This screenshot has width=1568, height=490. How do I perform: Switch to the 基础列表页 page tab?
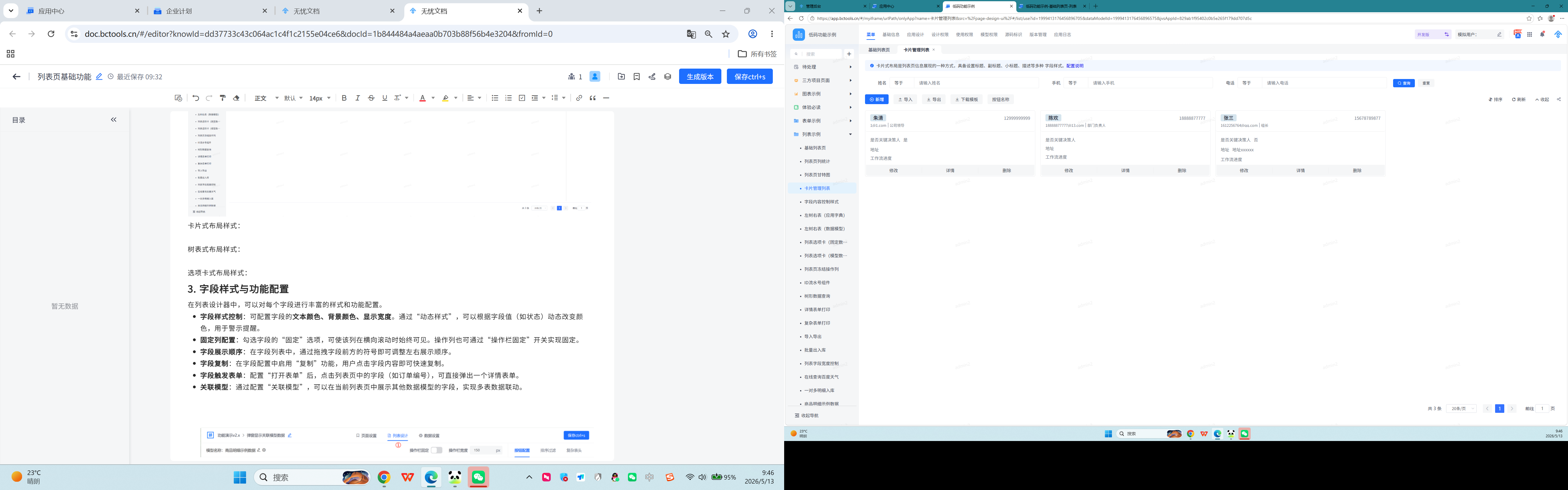pos(879,50)
